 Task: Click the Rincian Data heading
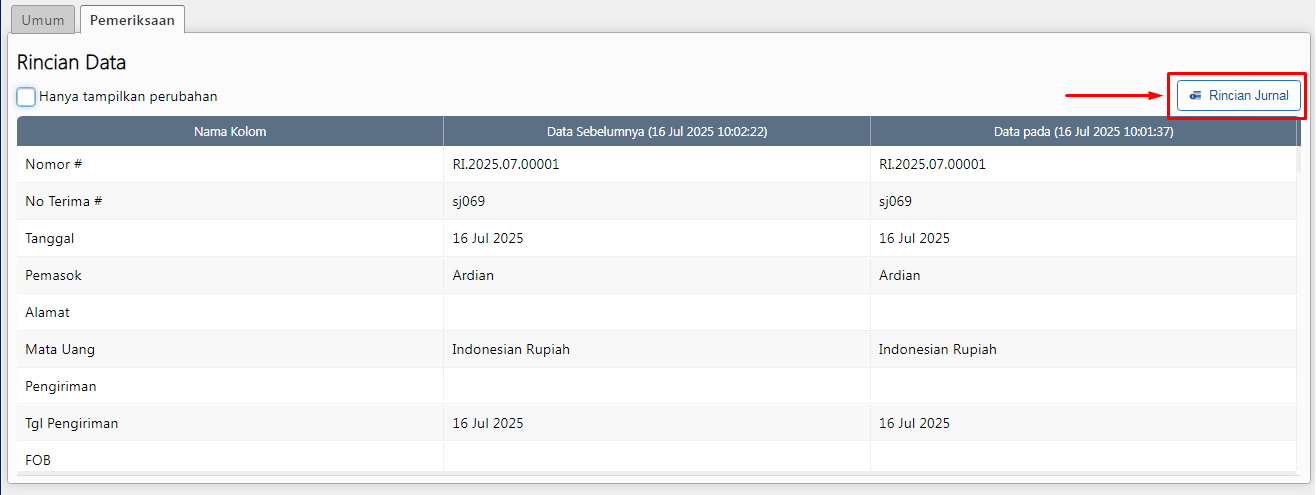tap(71, 62)
